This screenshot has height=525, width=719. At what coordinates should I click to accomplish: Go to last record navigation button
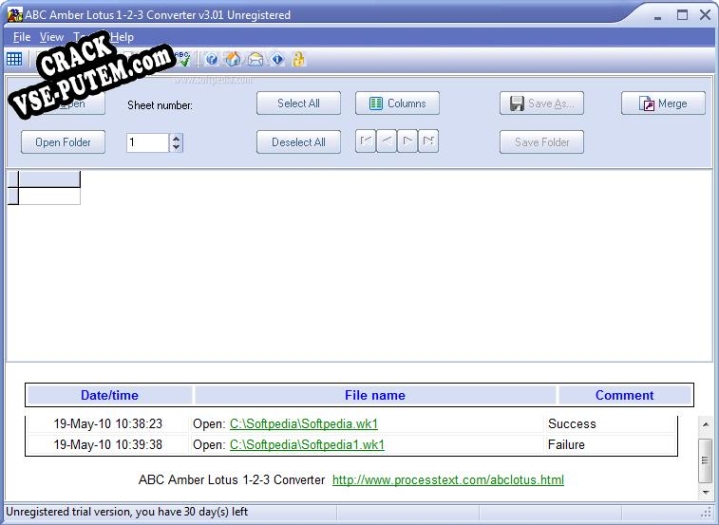pos(429,141)
